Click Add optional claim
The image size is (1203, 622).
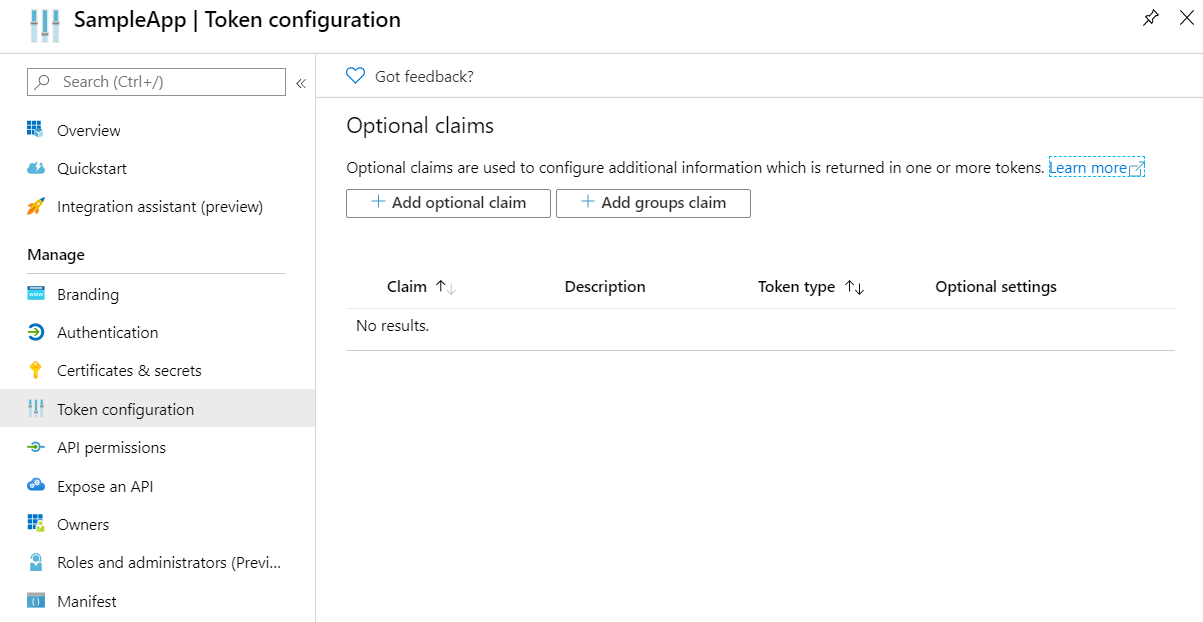[x=448, y=203]
